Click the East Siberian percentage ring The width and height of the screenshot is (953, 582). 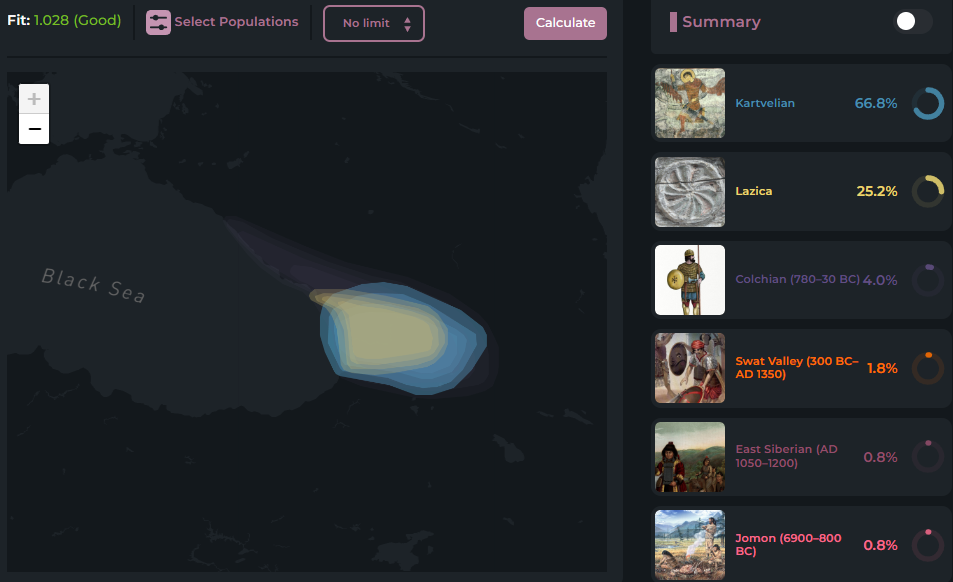[x=928, y=457]
